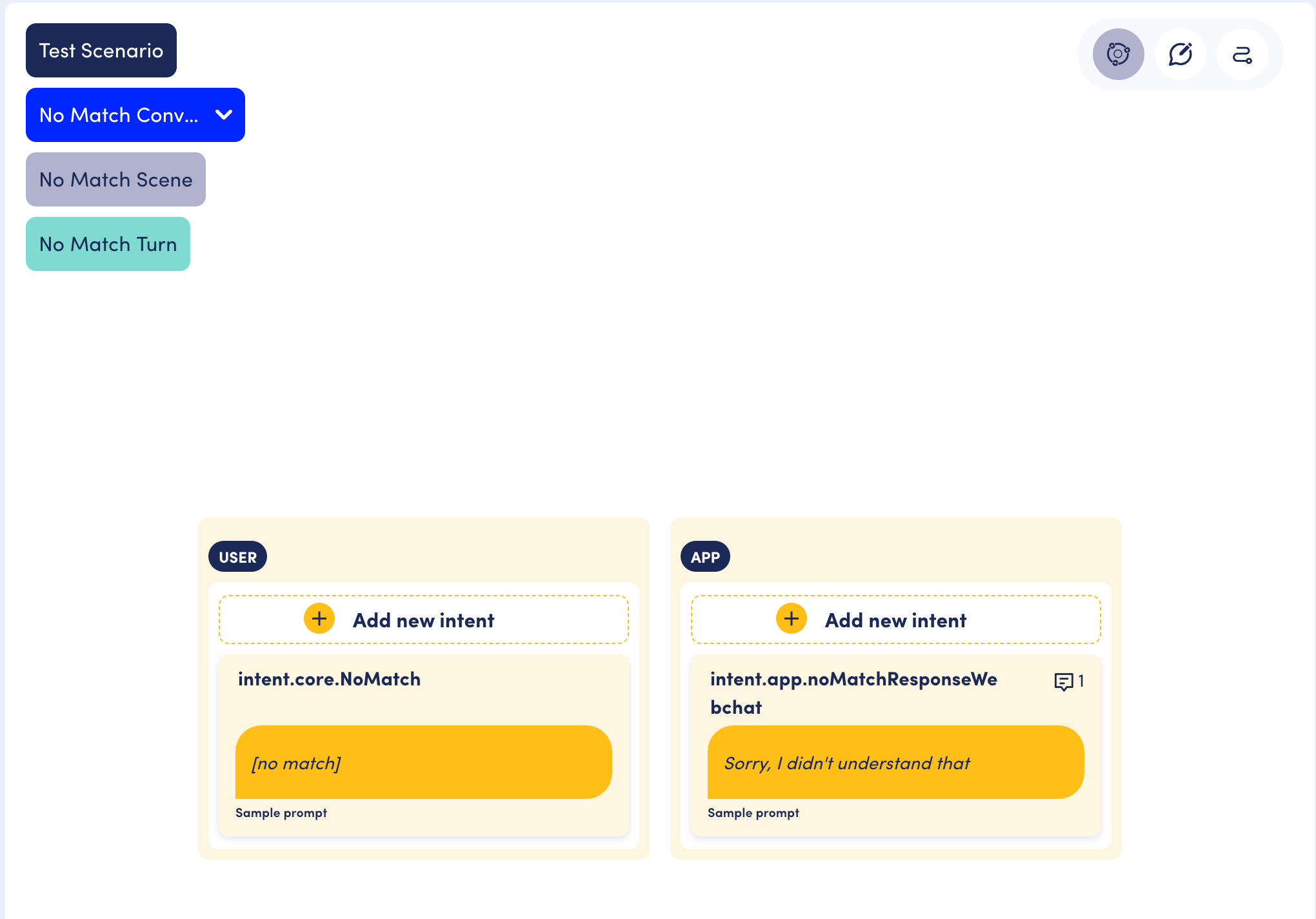Screen dimensions: 1316x919
Task: Switch to the flow path view icon
Action: point(1242,54)
